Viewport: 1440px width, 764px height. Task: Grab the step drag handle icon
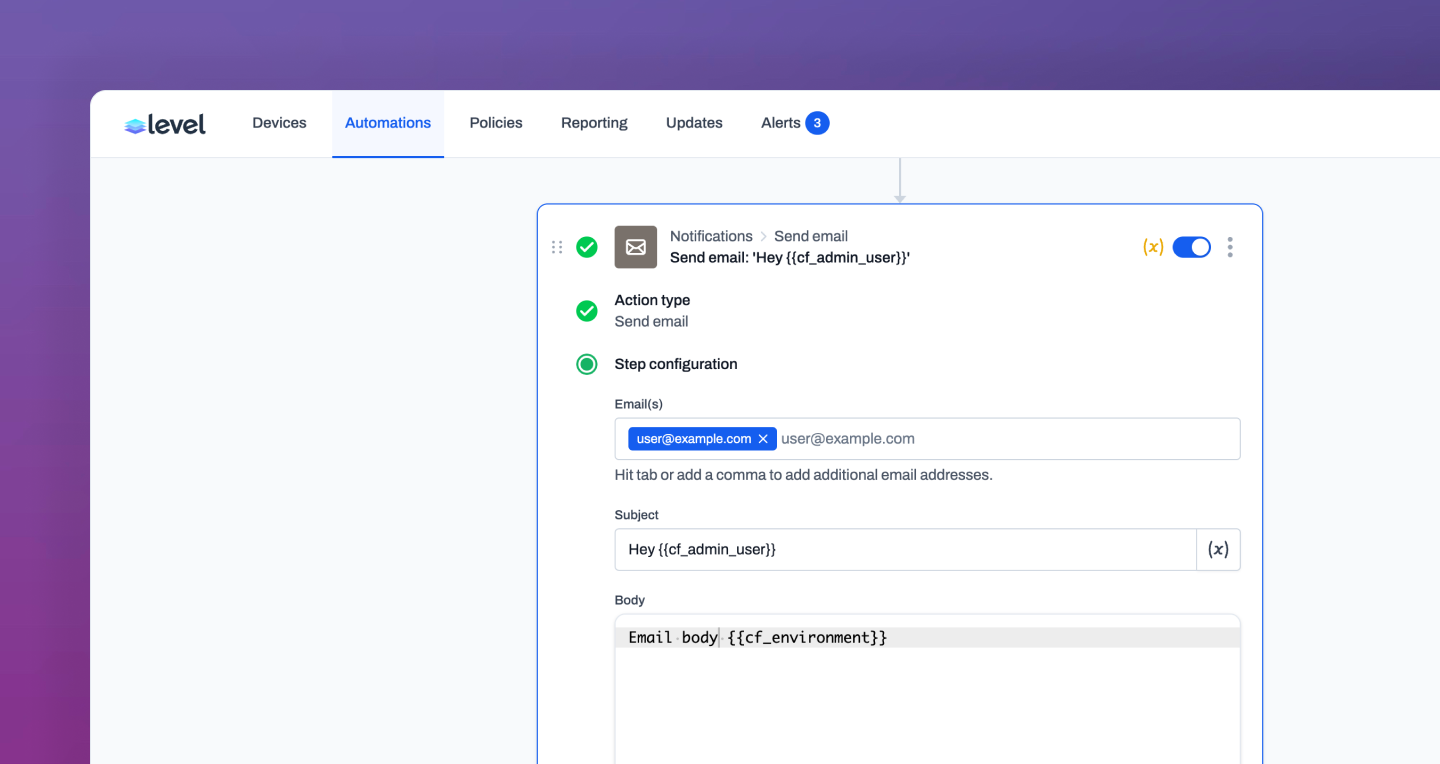[x=557, y=247]
